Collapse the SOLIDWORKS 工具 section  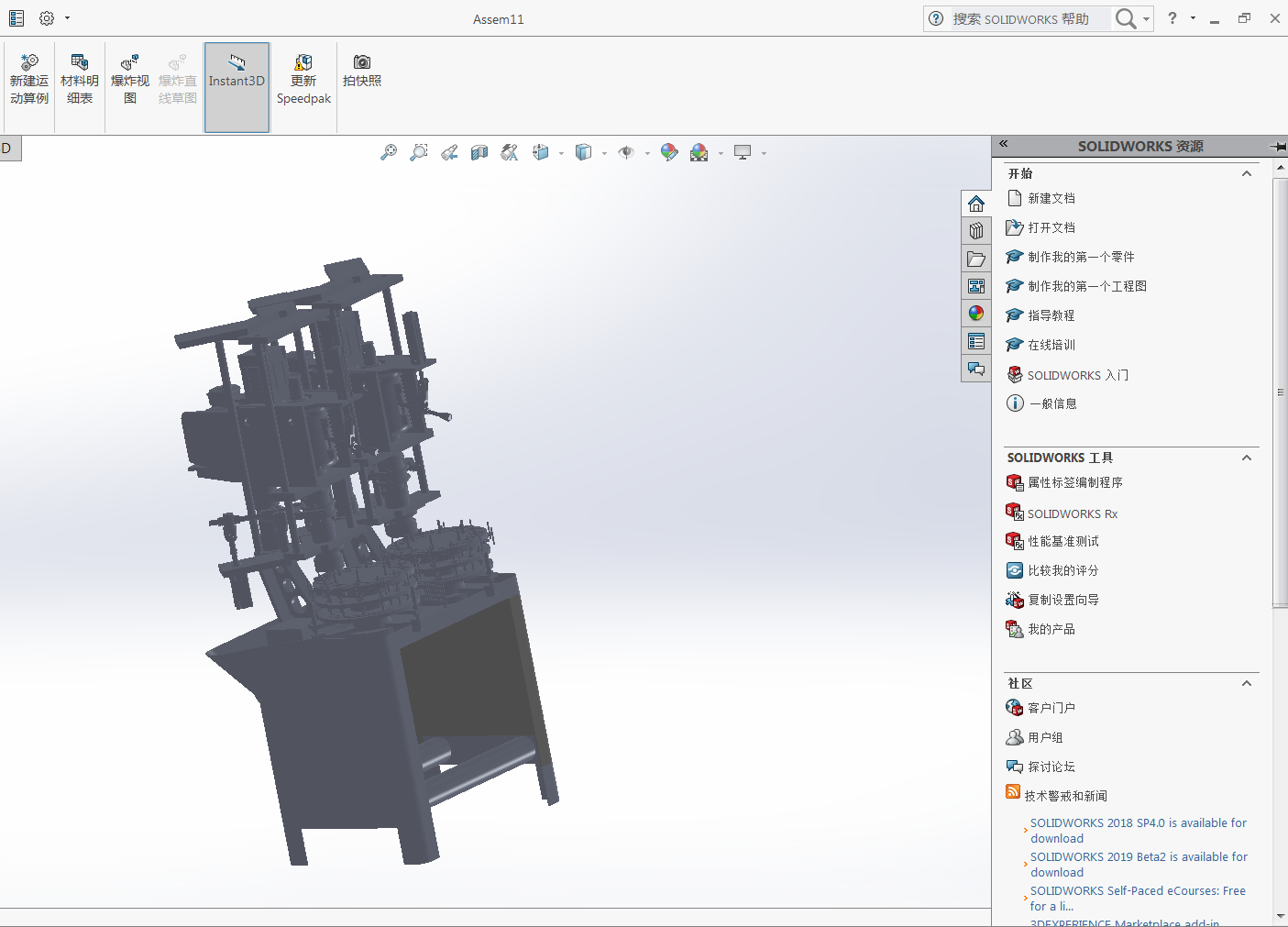[1247, 458]
